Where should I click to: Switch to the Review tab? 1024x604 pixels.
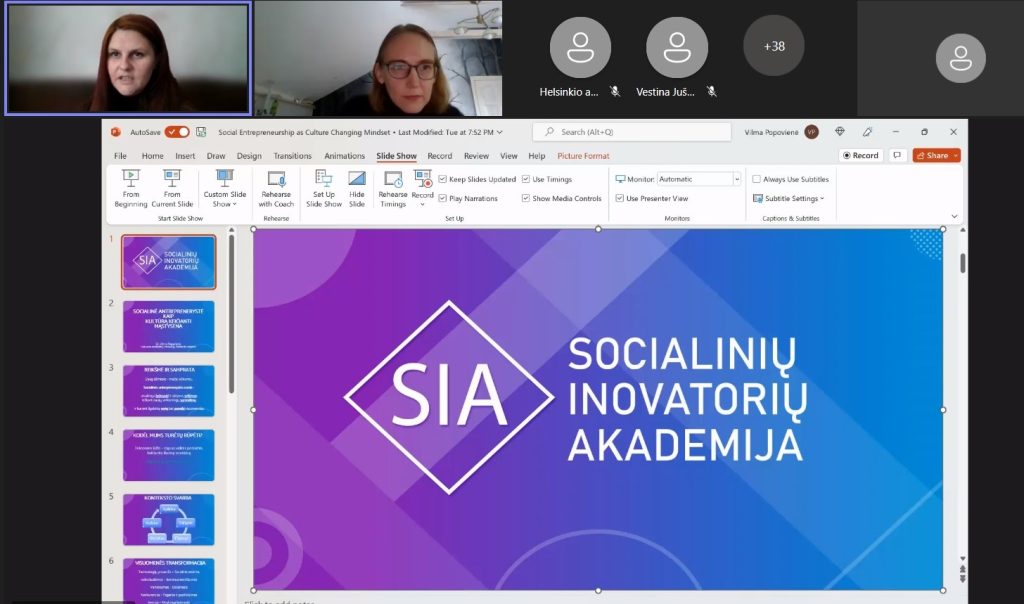tap(476, 156)
